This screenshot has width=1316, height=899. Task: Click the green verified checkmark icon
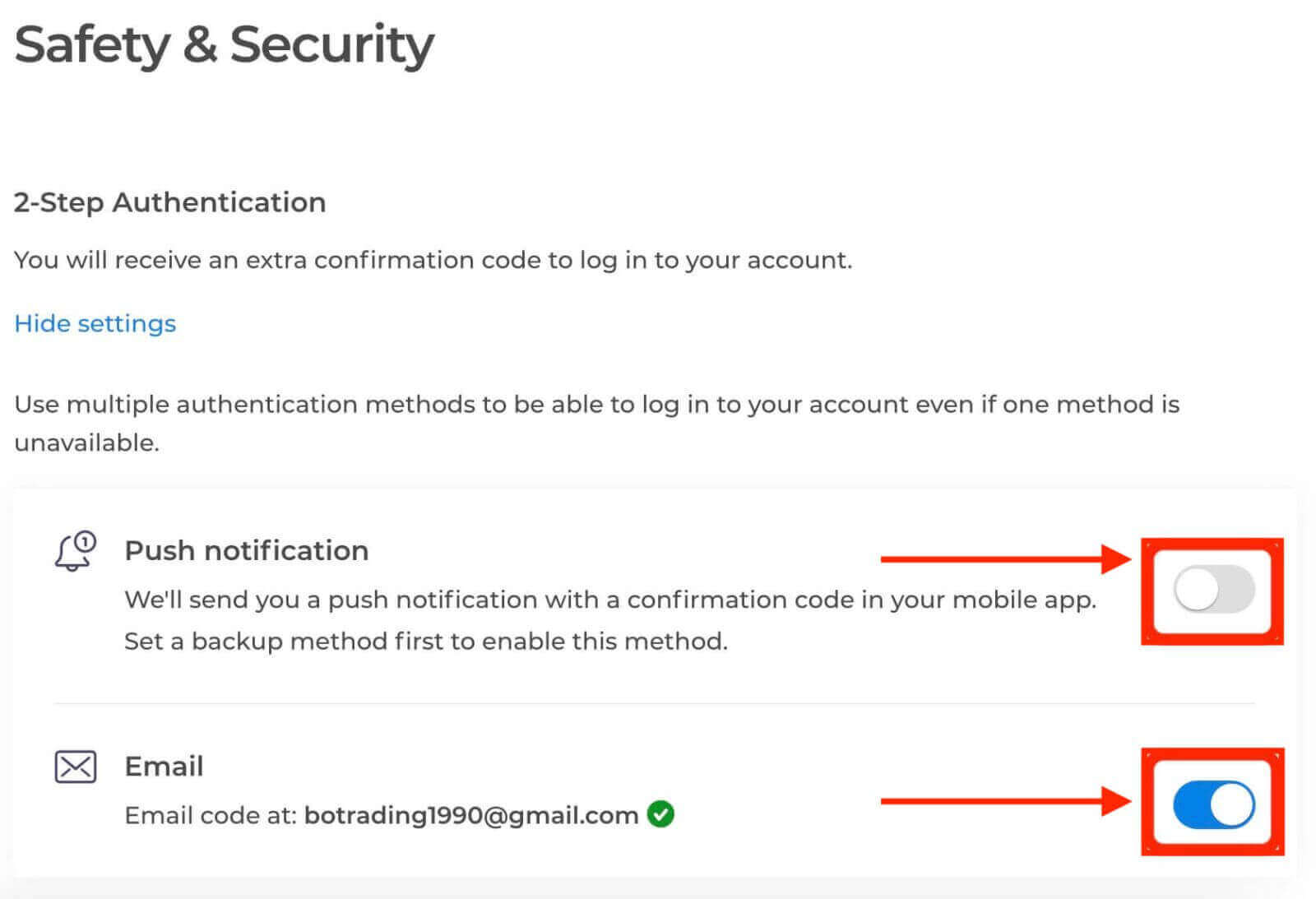[x=660, y=814]
